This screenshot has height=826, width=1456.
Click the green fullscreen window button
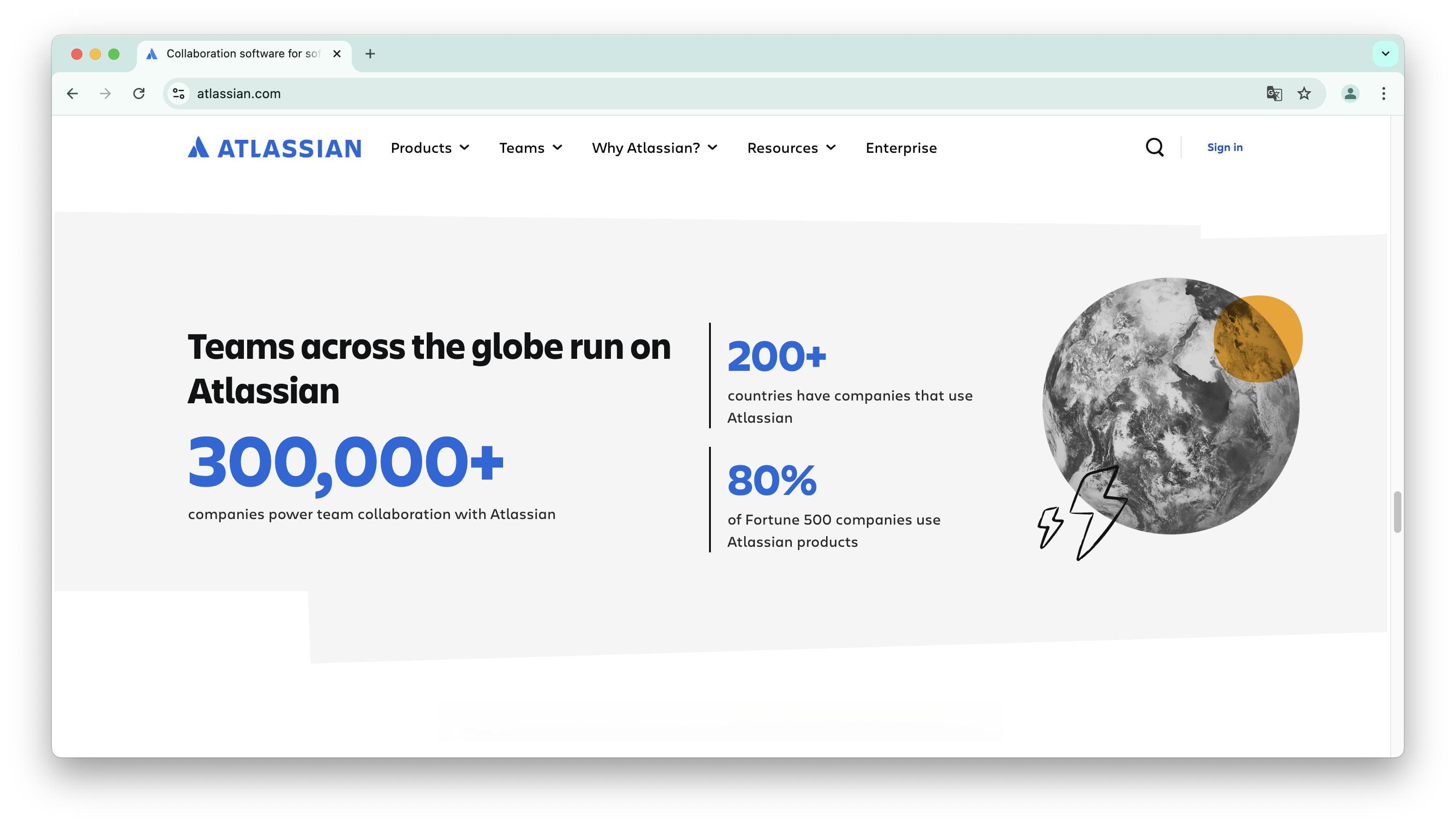click(x=114, y=54)
